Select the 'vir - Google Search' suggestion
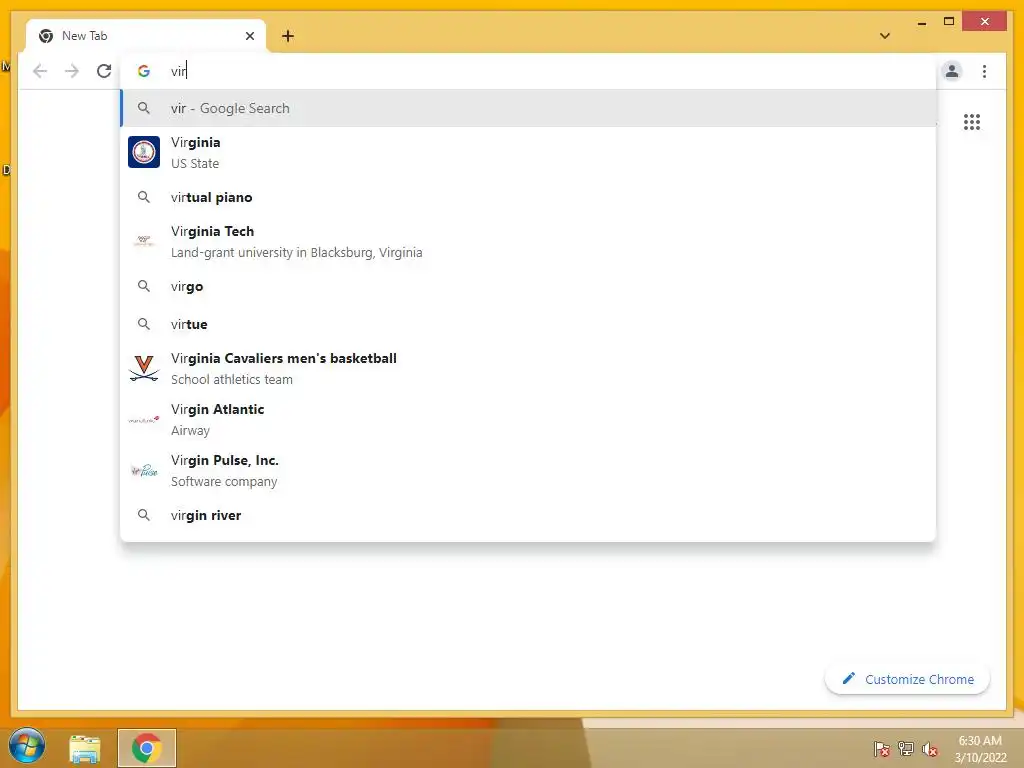The width and height of the screenshot is (1024, 768). point(528,108)
